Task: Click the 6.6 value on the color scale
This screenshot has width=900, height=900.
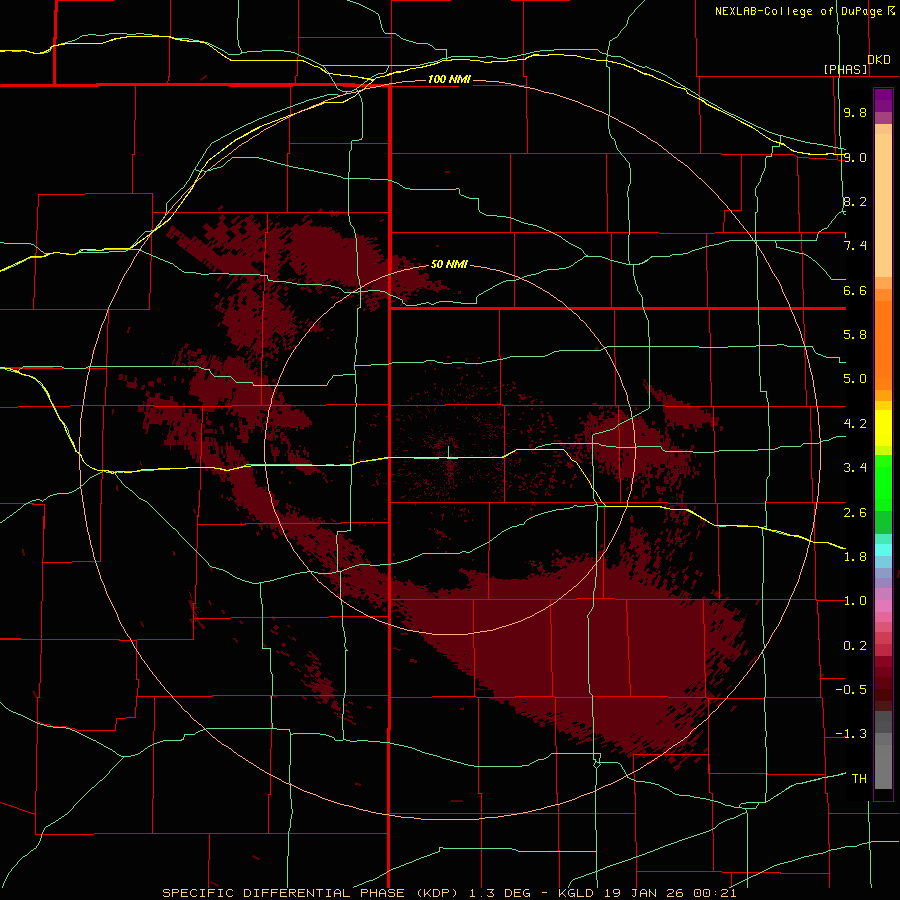Action: pyautogui.click(x=855, y=290)
